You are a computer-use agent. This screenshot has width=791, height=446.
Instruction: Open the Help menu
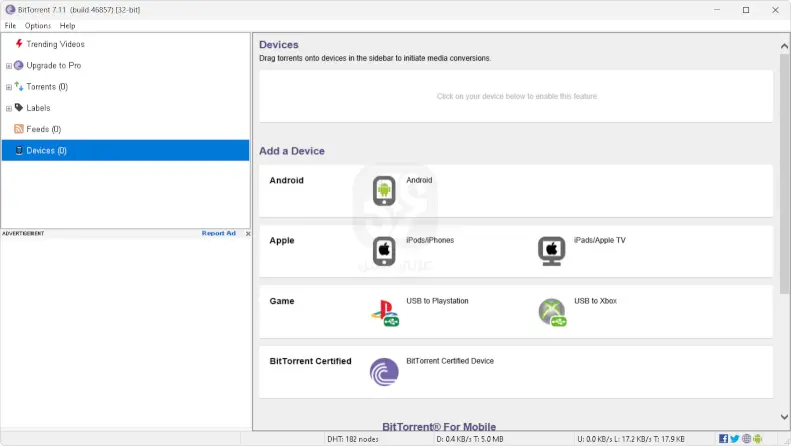[67, 25]
